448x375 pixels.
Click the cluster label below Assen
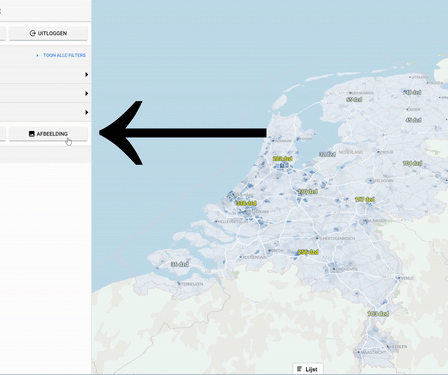pos(413,120)
